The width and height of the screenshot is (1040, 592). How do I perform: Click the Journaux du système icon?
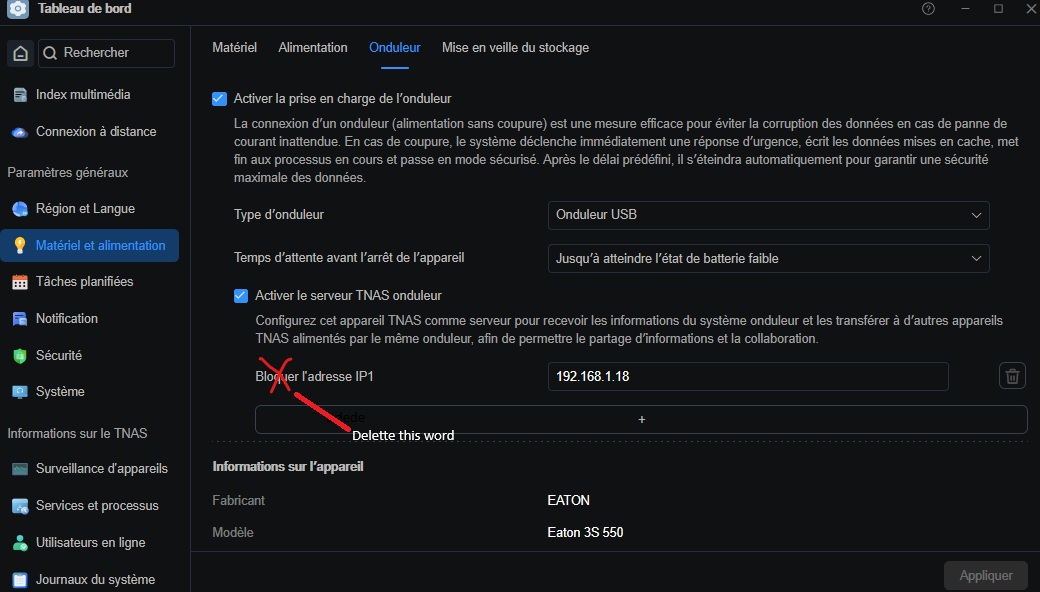(20, 580)
